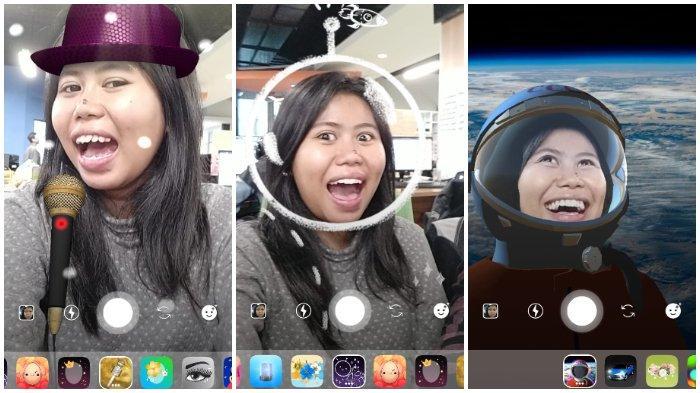This screenshot has width=700, height=393.
Task: Select orange flower face filter, bubble helmet screen
Action: 390,371
